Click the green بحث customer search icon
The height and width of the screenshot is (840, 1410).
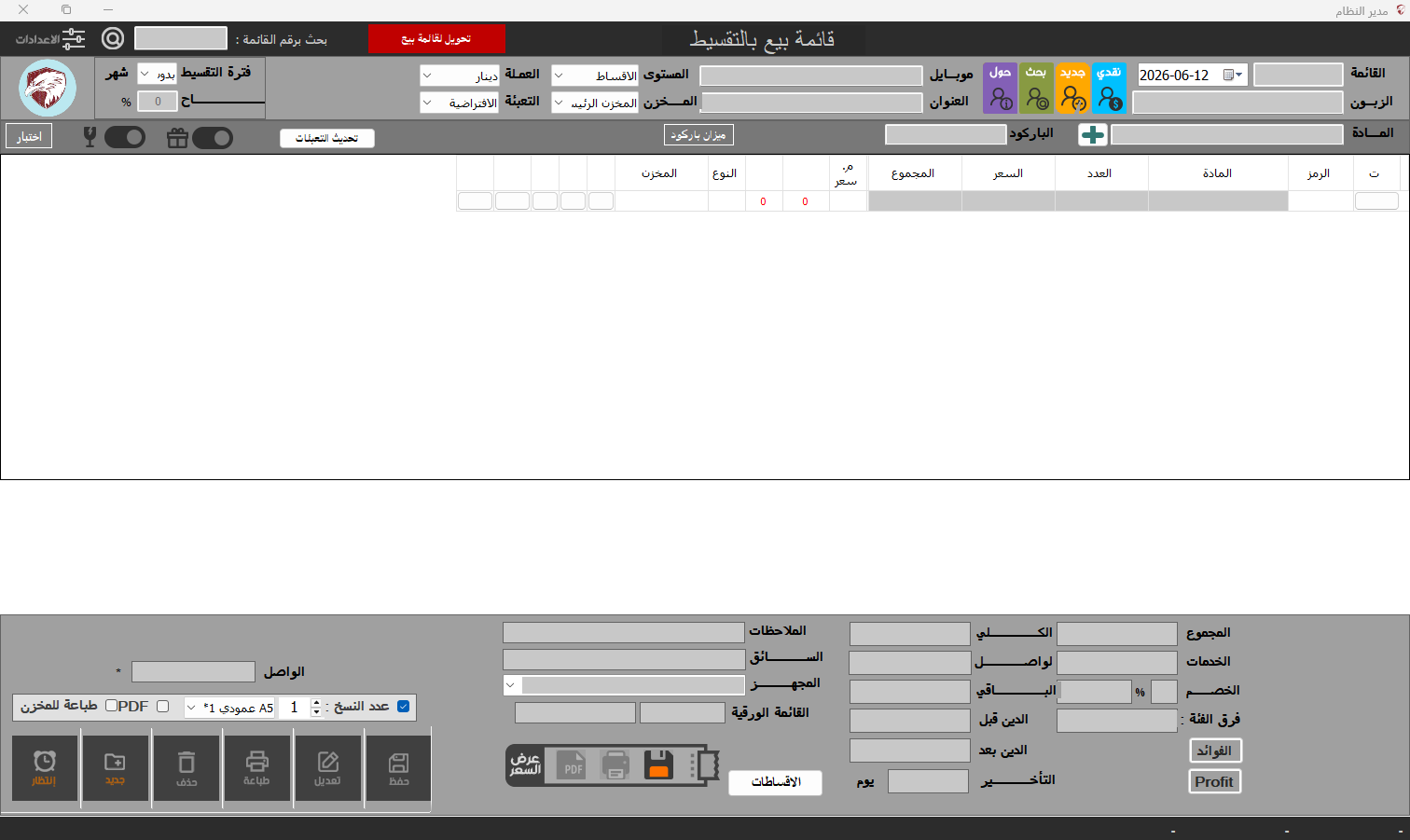pos(1036,88)
